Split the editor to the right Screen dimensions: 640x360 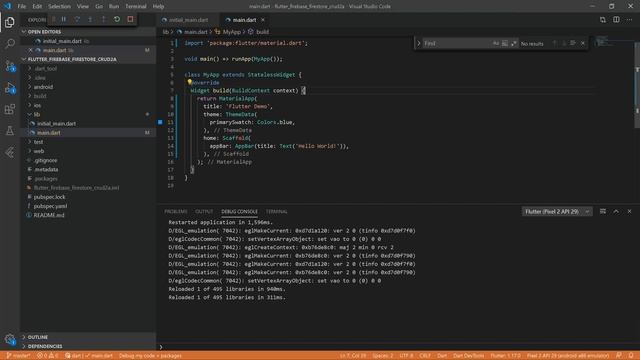click(x=616, y=20)
